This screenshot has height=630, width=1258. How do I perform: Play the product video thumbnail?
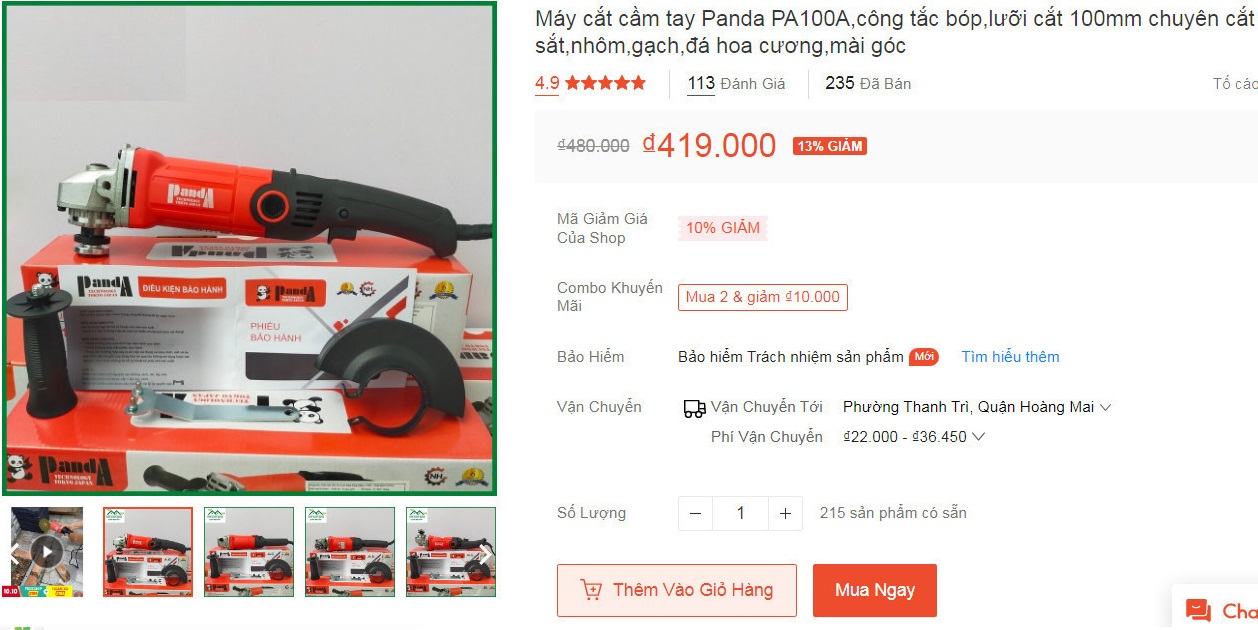(x=46, y=551)
